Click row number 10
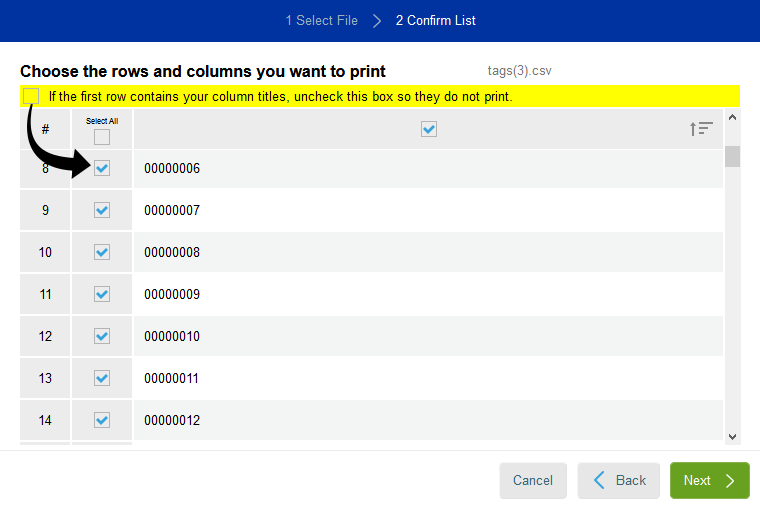760x507 pixels. click(x=45, y=252)
